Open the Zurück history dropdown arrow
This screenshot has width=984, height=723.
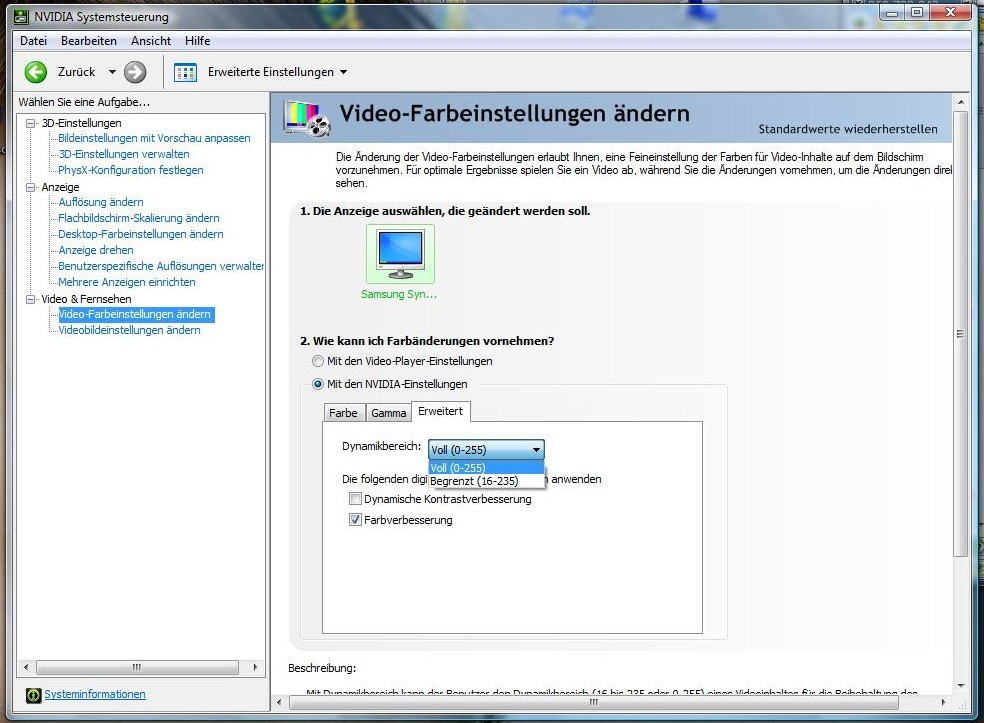[x=112, y=72]
